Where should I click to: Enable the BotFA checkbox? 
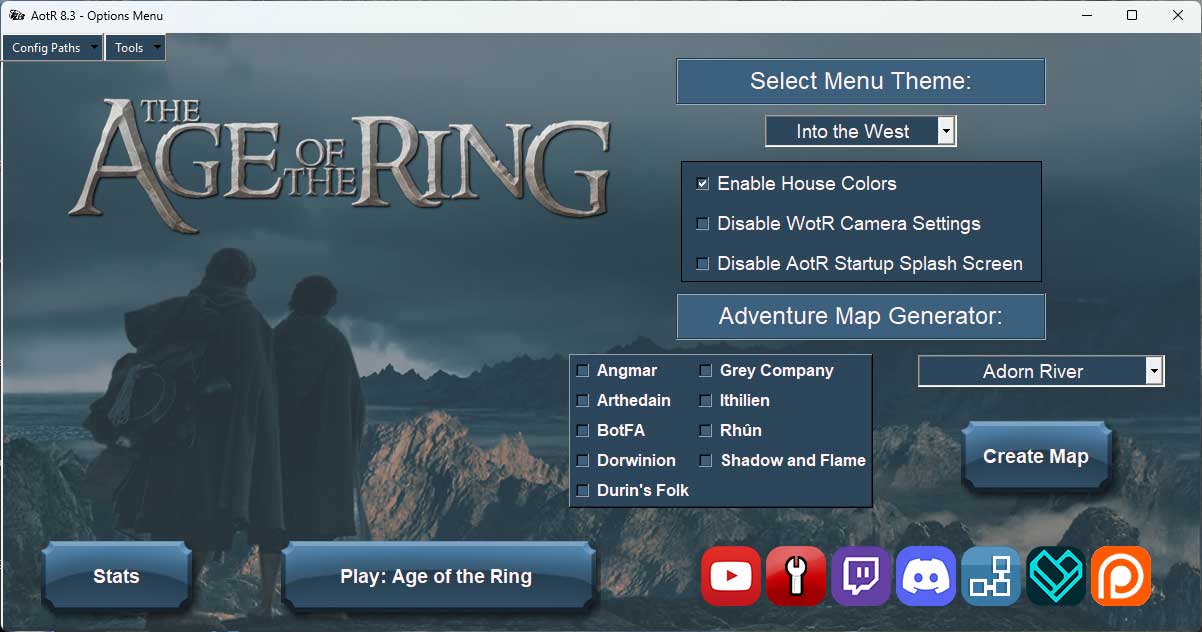[x=583, y=431]
